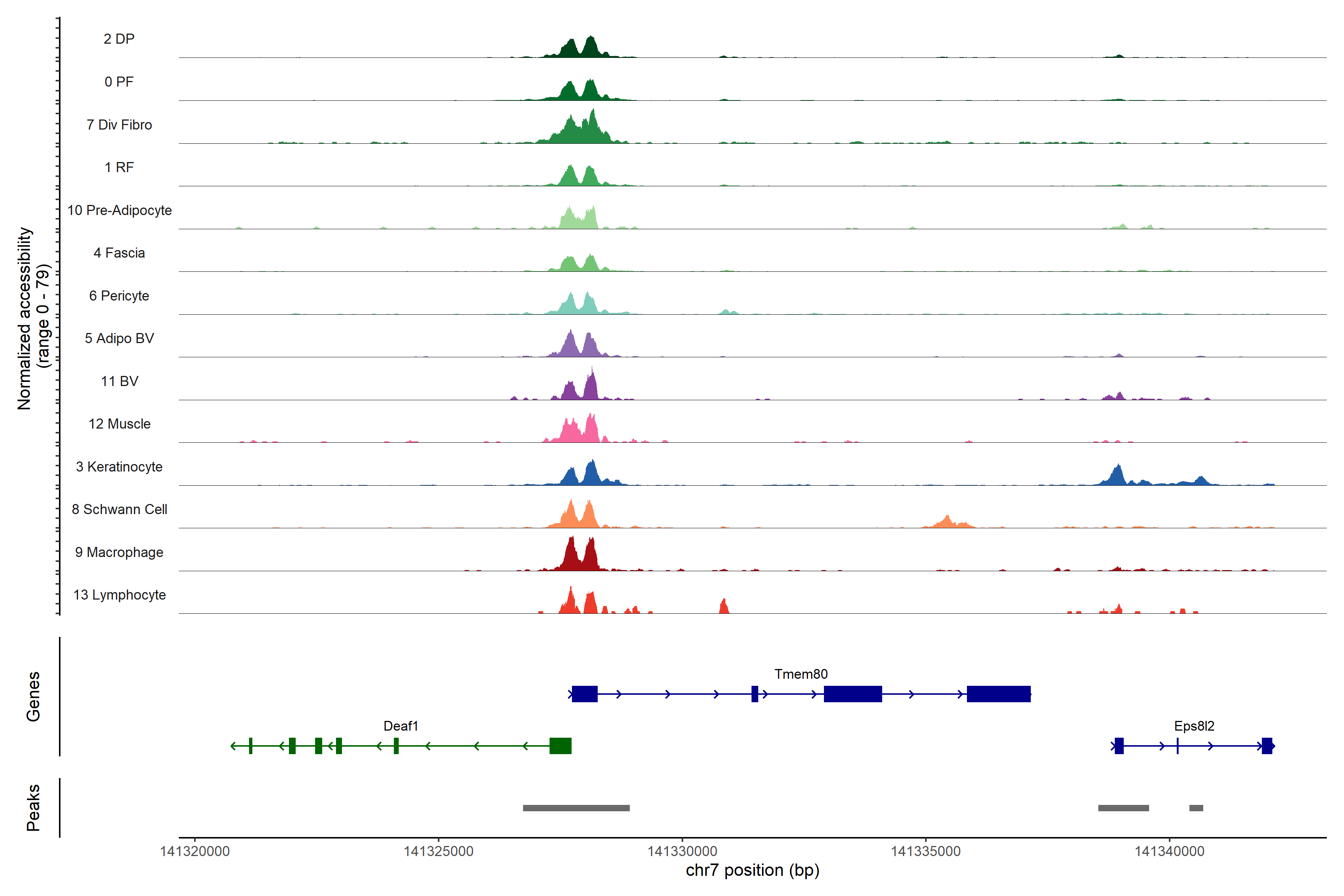1344x896 pixels.
Task: Click the first Tmem80 exon block
Action: (x=584, y=694)
